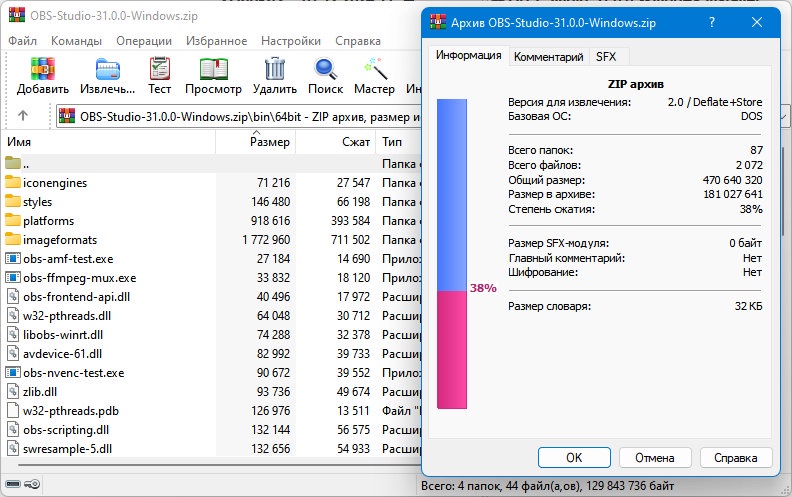Click the 38% compression ratio bar
The width and height of the screenshot is (792, 497).
[452, 254]
